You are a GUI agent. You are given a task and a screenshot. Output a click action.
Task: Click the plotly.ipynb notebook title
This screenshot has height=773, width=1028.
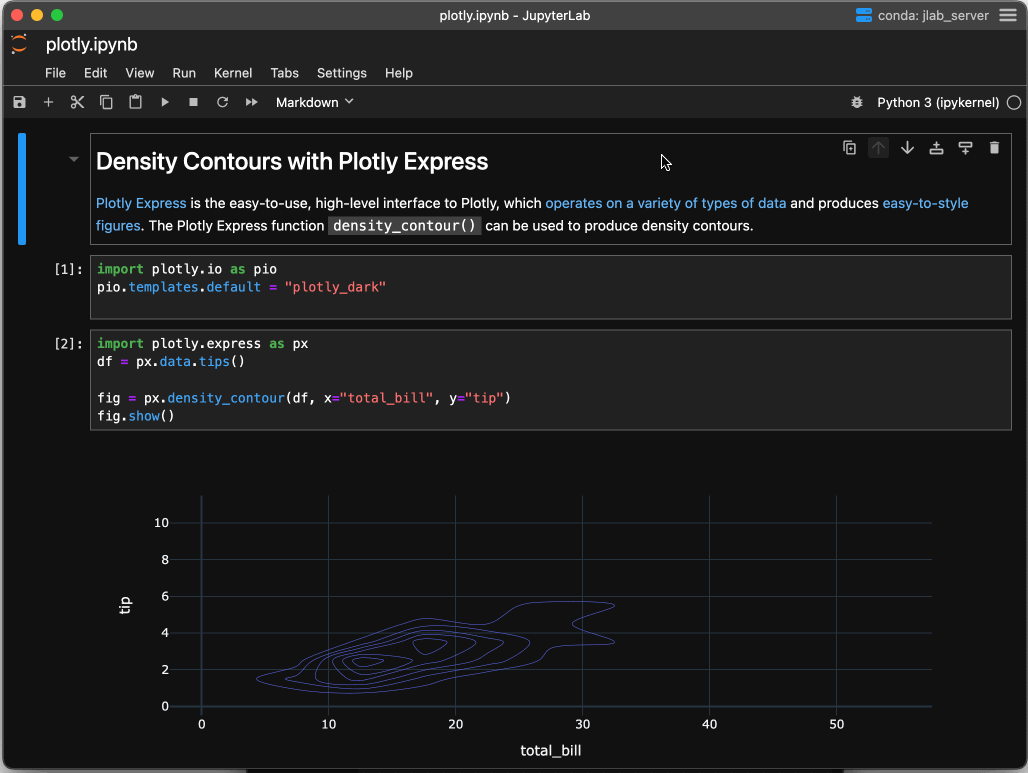pos(92,45)
